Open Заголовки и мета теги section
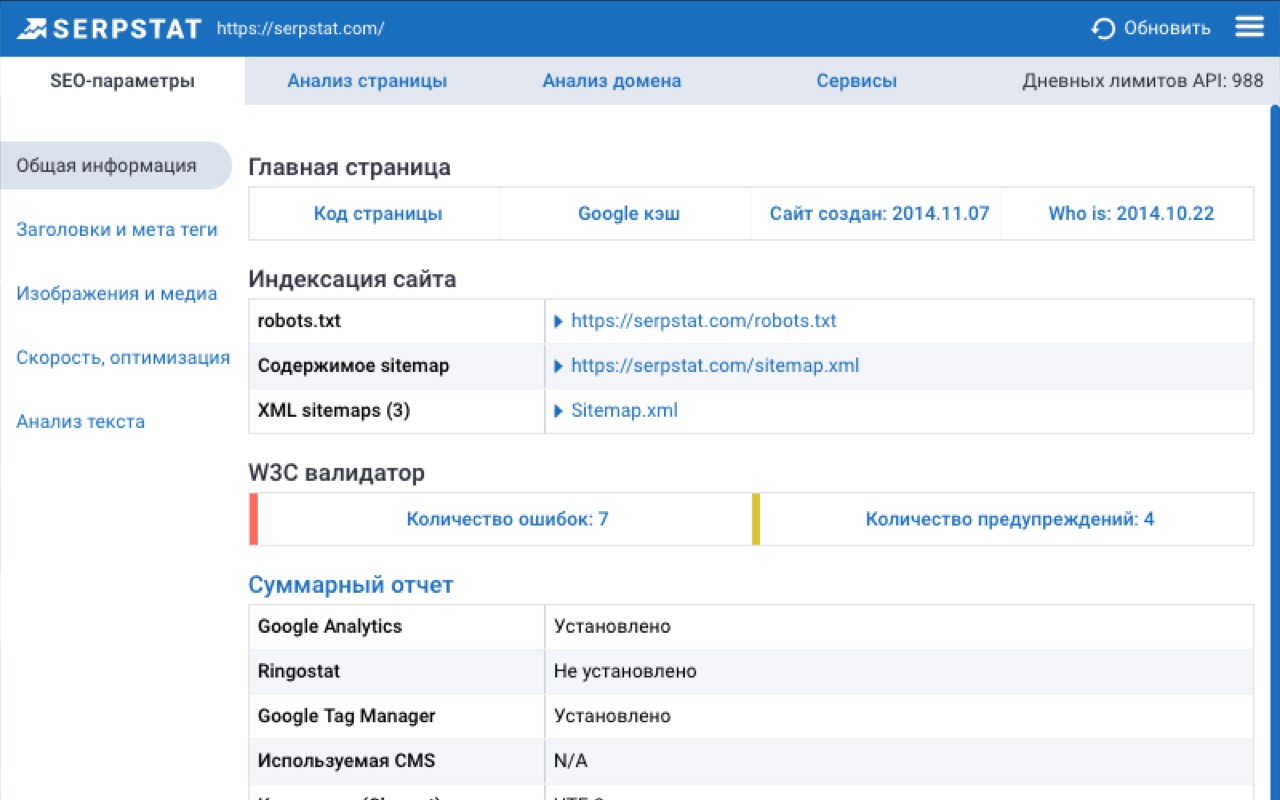 coord(117,230)
